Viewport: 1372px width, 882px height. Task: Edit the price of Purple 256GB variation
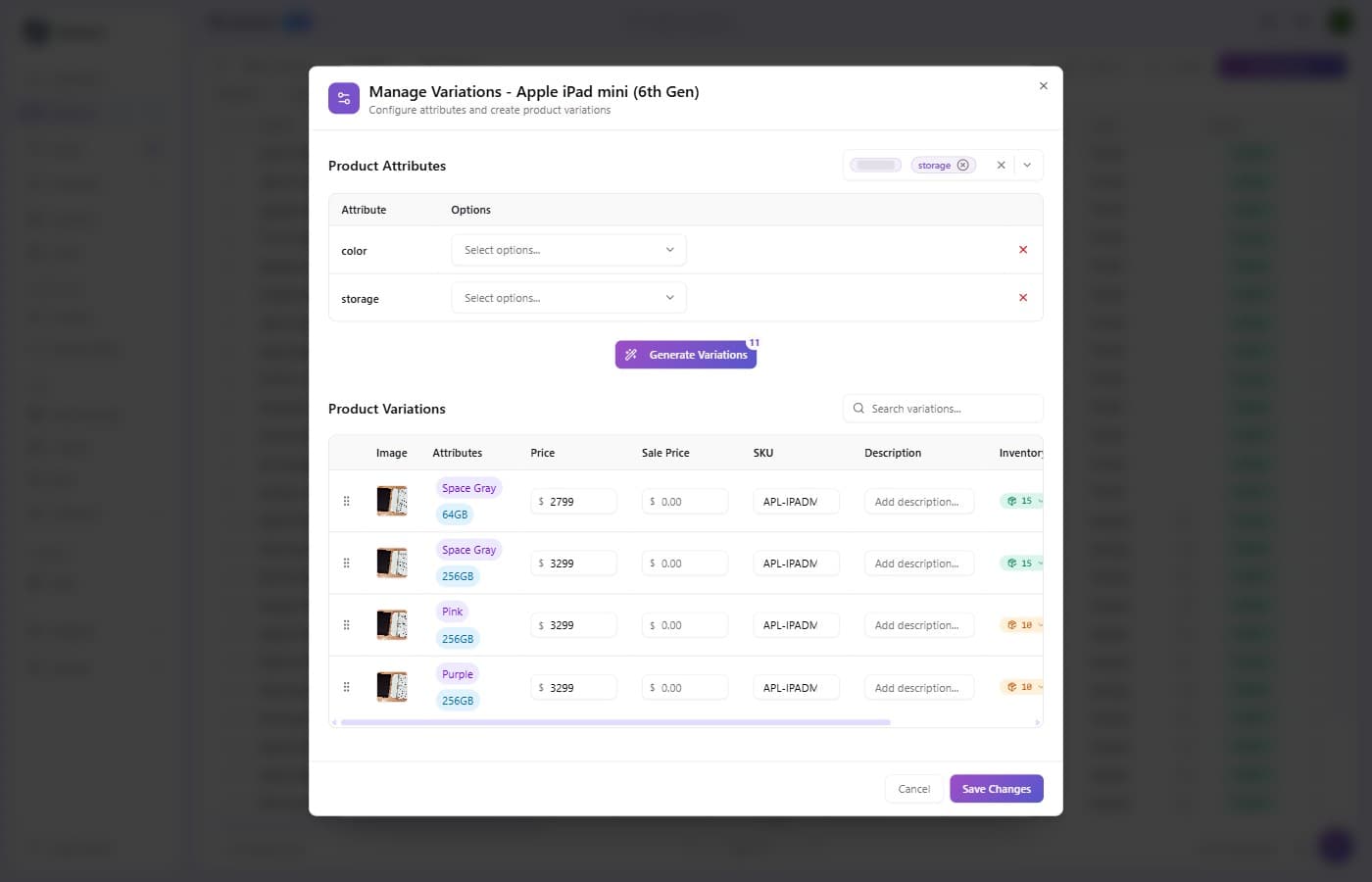point(574,688)
